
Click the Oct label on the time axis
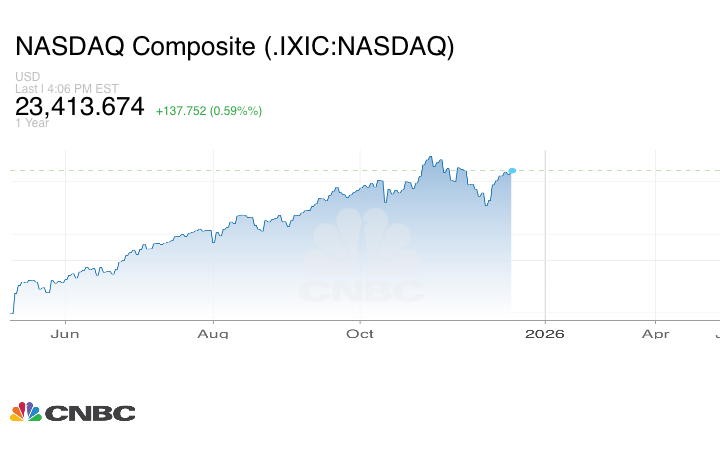click(360, 334)
